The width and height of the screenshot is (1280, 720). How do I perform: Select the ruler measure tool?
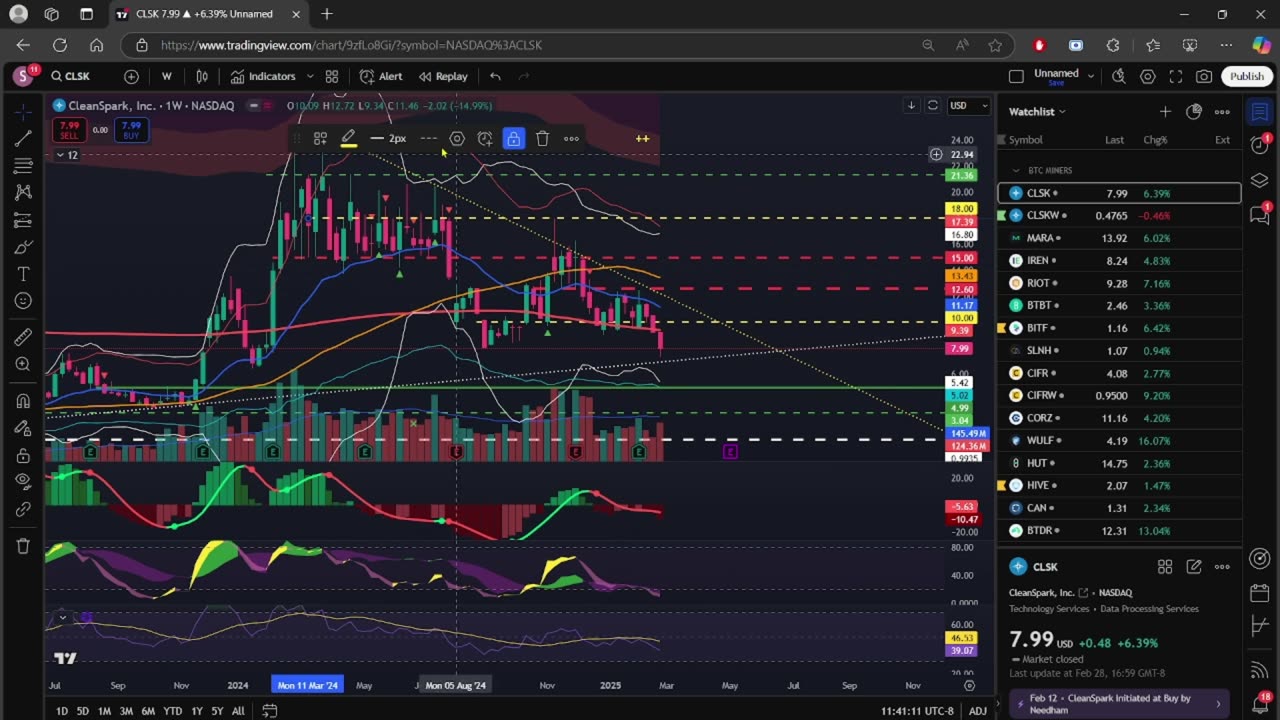(x=23, y=338)
